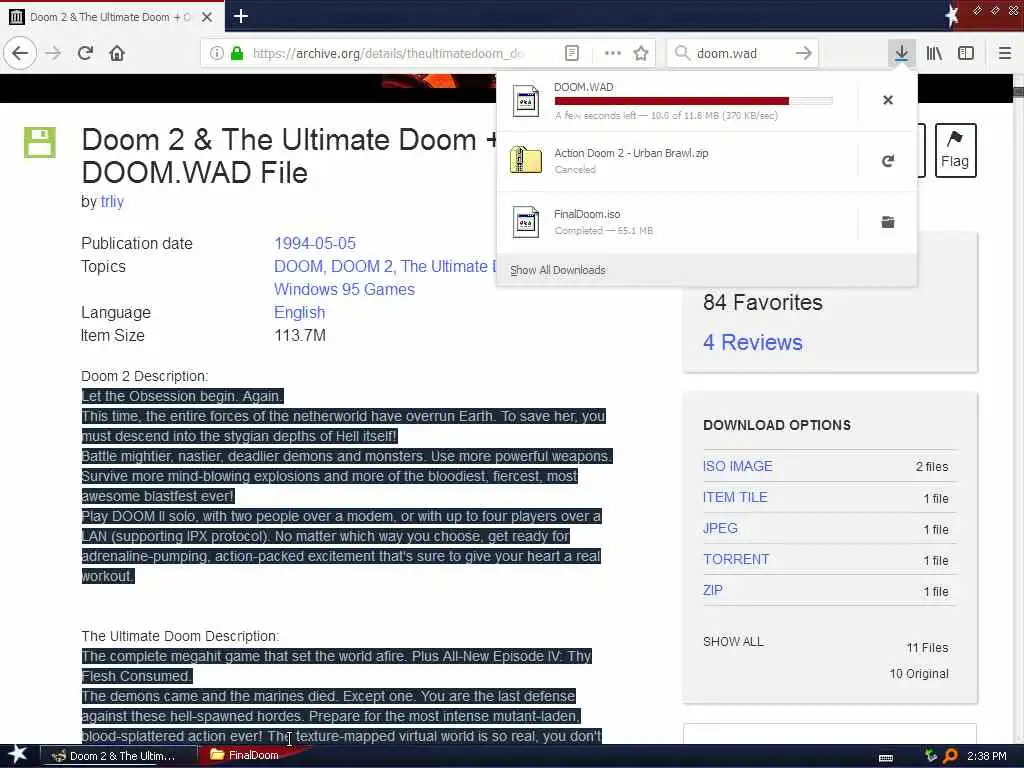The height and width of the screenshot is (768, 1024).
Task: Select ZIP download option
Action: (x=712, y=590)
